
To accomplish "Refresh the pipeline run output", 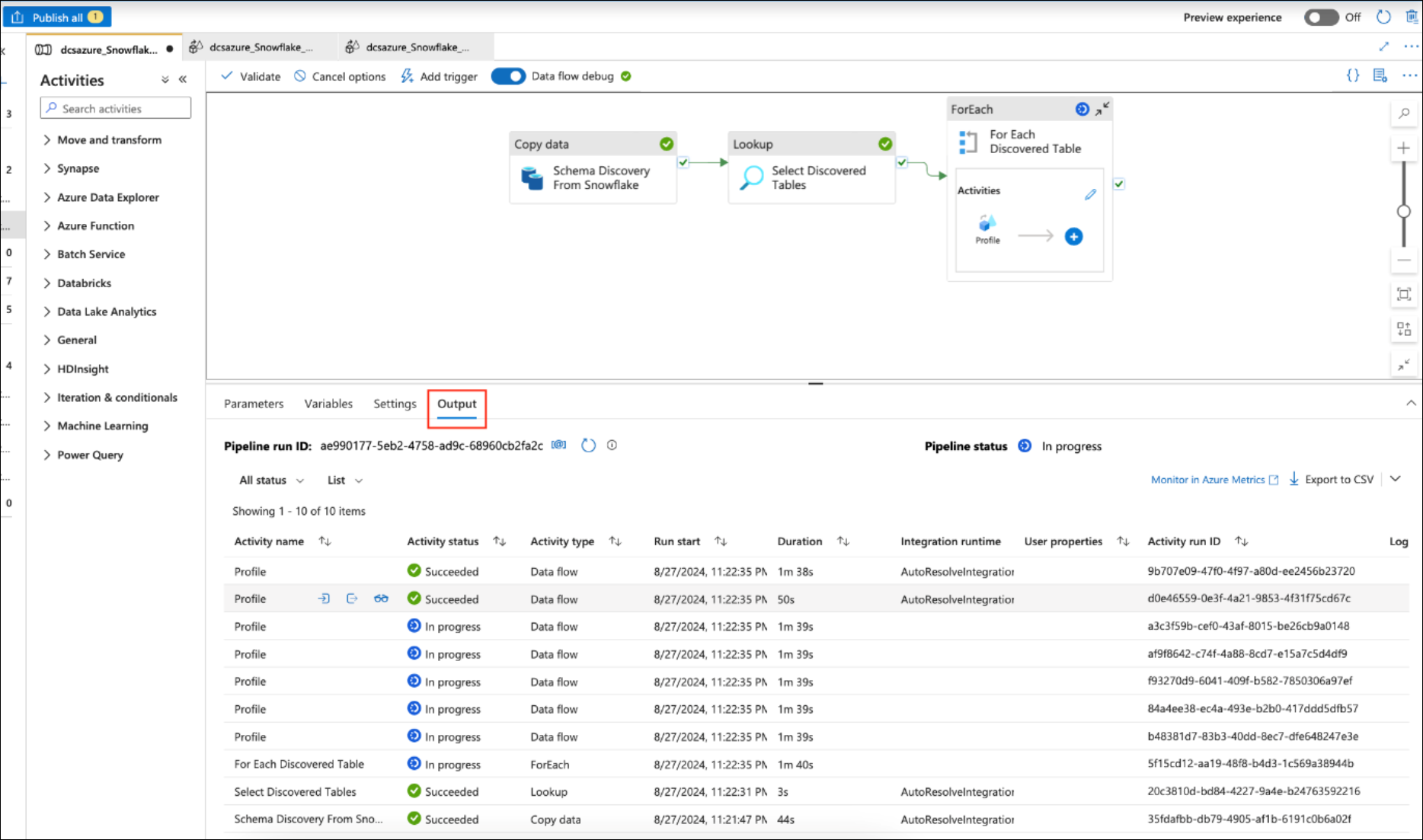I will click(x=588, y=446).
